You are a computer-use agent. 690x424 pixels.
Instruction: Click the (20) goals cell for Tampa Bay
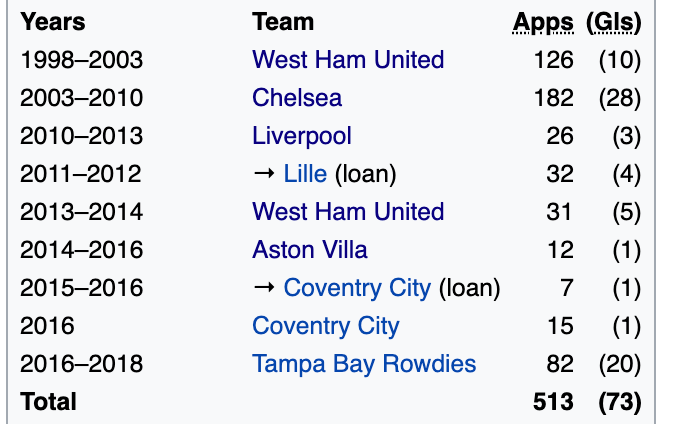click(x=619, y=364)
